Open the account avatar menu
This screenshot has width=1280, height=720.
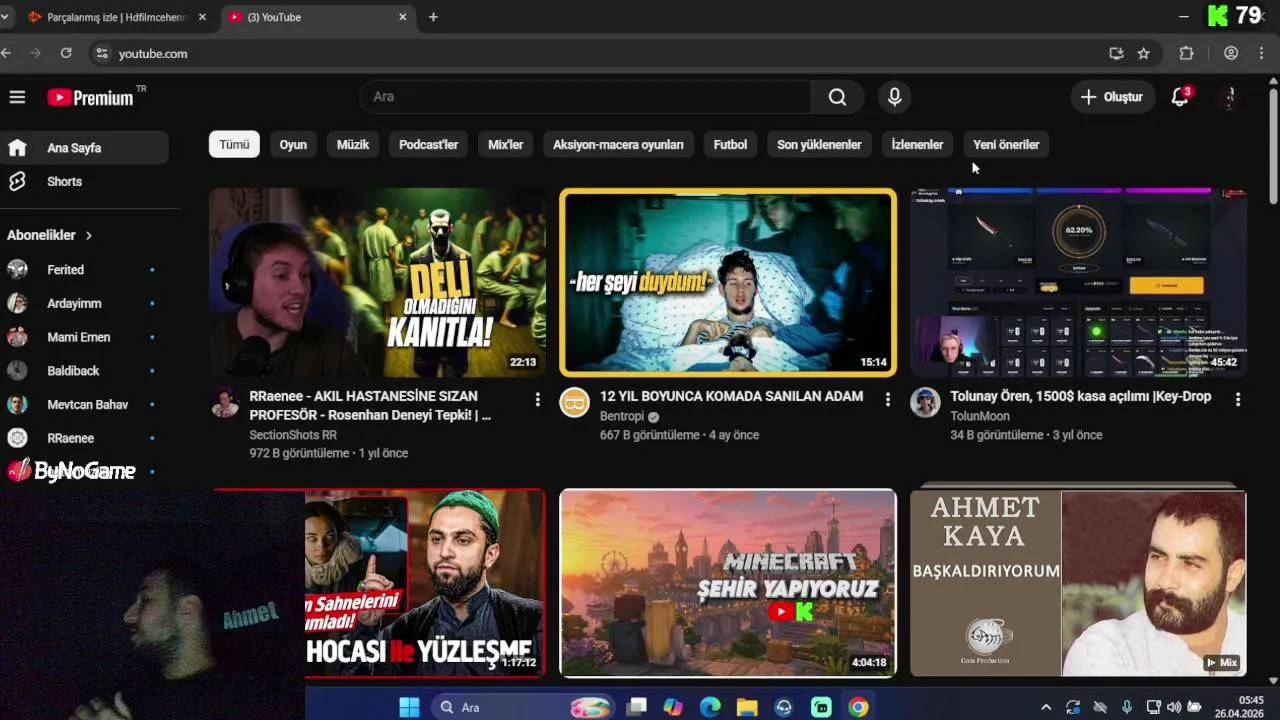point(1231,97)
